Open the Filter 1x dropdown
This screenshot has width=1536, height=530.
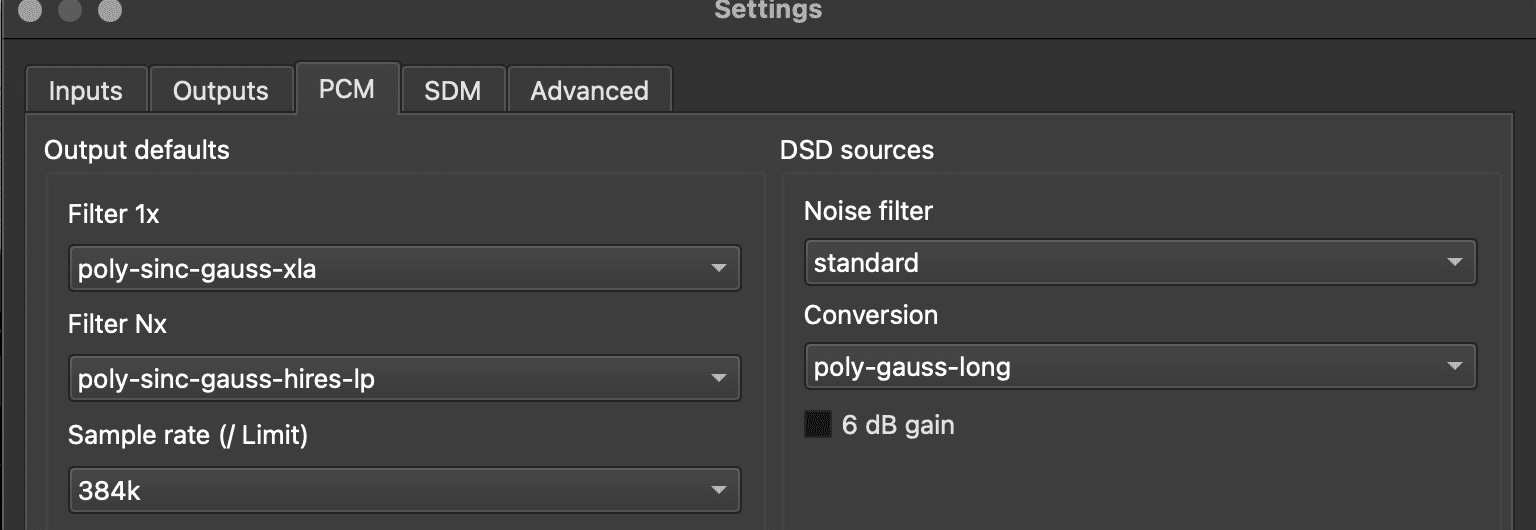[404, 269]
